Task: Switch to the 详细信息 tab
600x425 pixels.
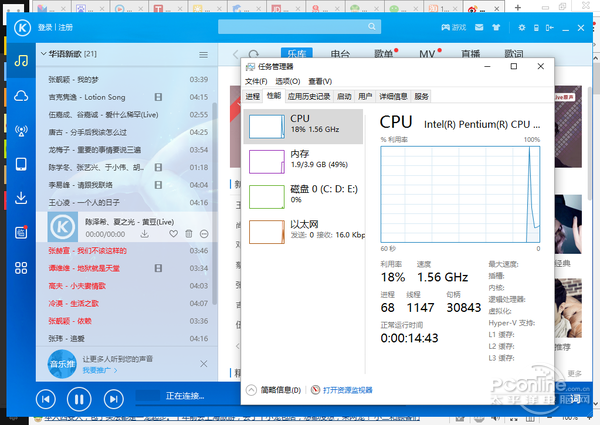Action: coord(393,96)
